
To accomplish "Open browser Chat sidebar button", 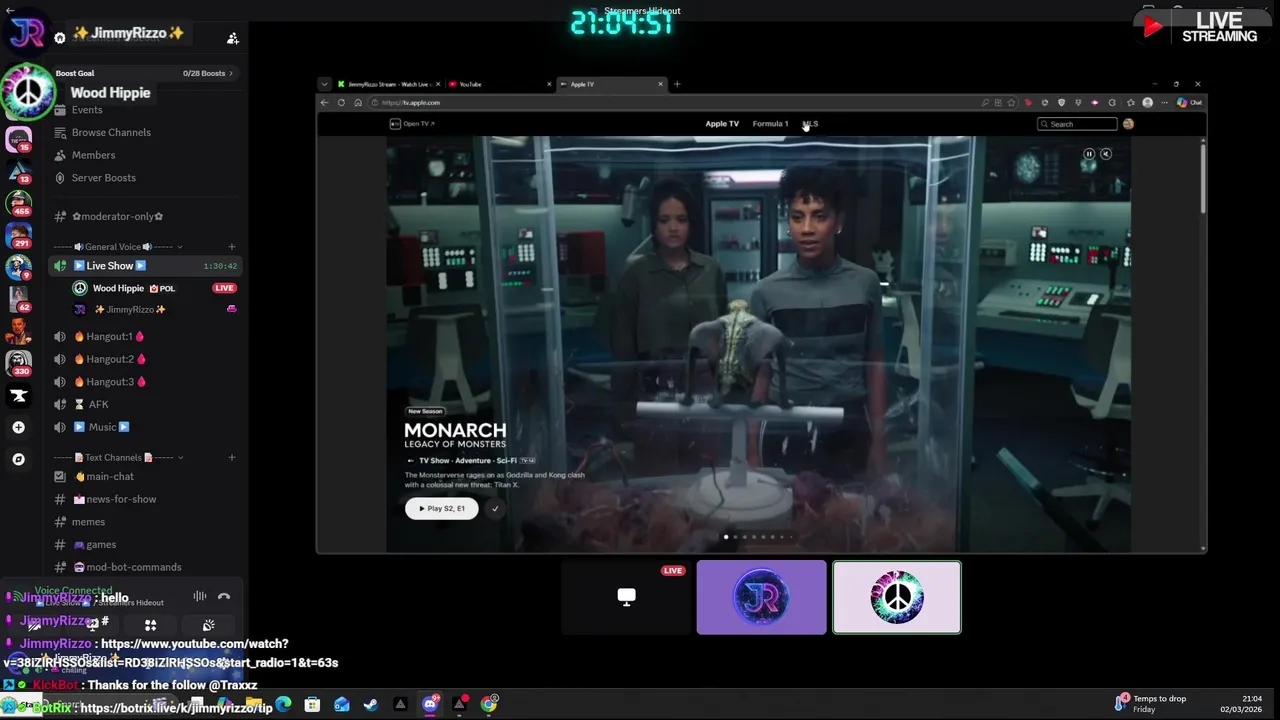I will pos(1189,102).
